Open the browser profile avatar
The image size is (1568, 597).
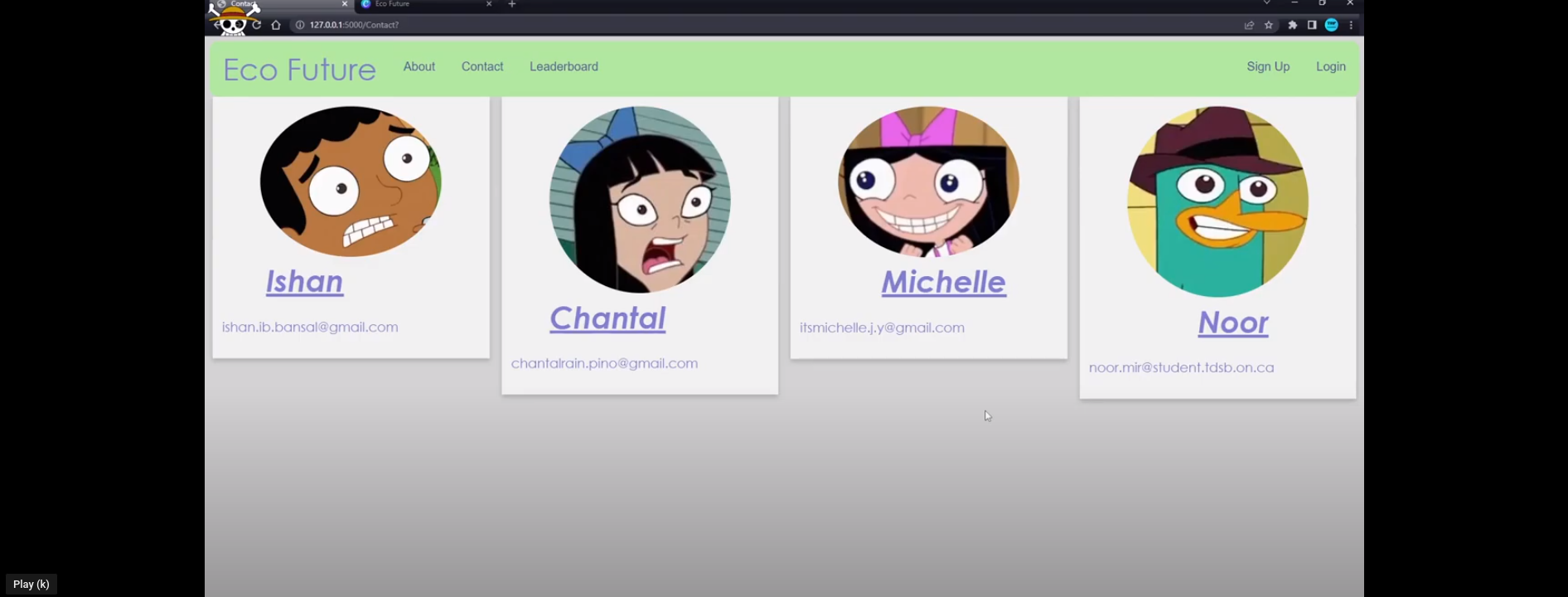1332,25
